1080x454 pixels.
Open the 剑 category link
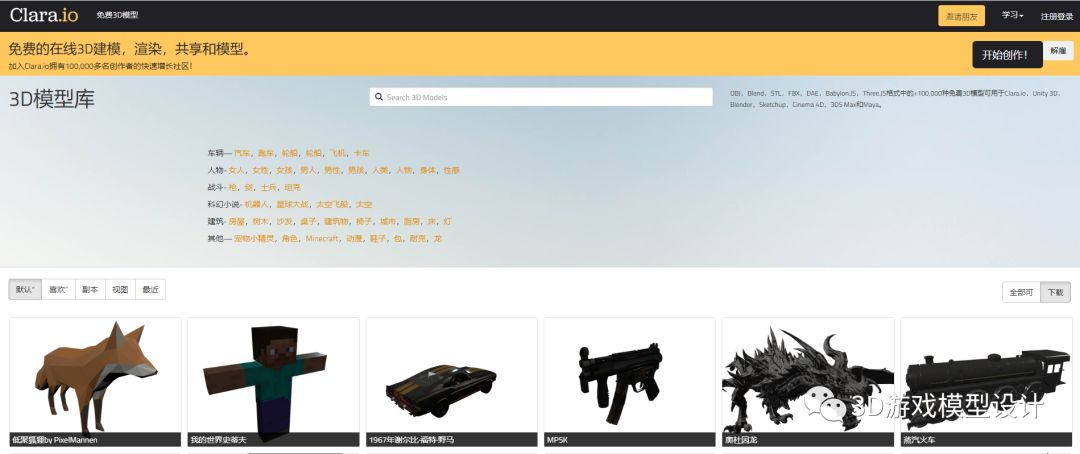pyautogui.click(x=248, y=187)
